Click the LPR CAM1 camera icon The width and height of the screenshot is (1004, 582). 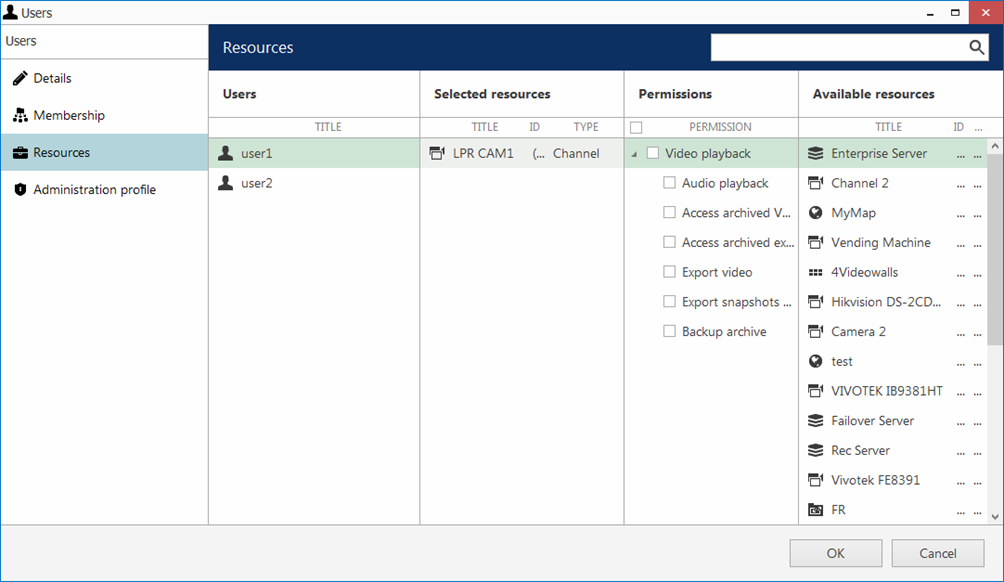[436, 154]
